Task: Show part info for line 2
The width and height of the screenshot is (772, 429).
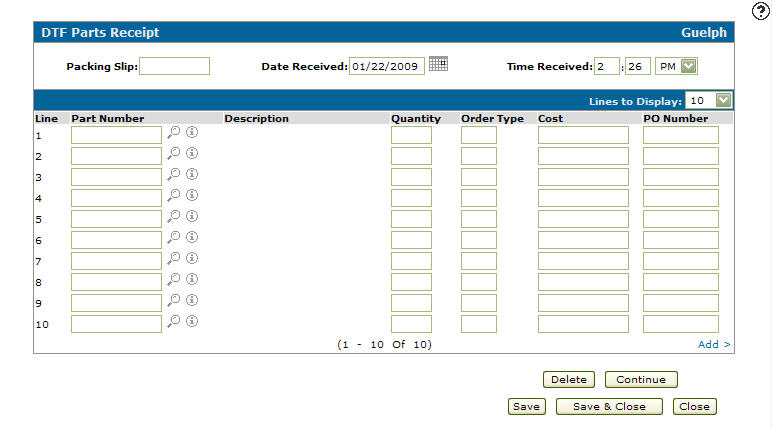Action: 192,153
